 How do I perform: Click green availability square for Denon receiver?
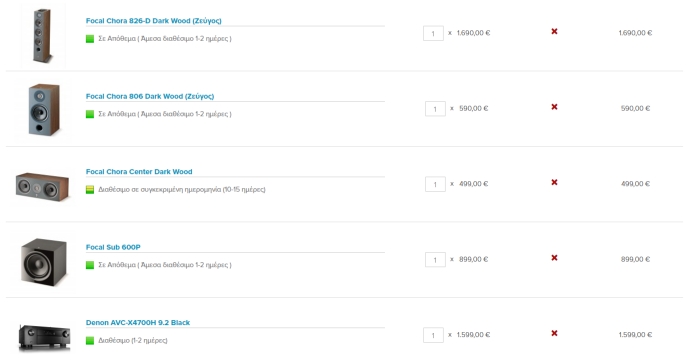pyautogui.click(x=90, y=341)
